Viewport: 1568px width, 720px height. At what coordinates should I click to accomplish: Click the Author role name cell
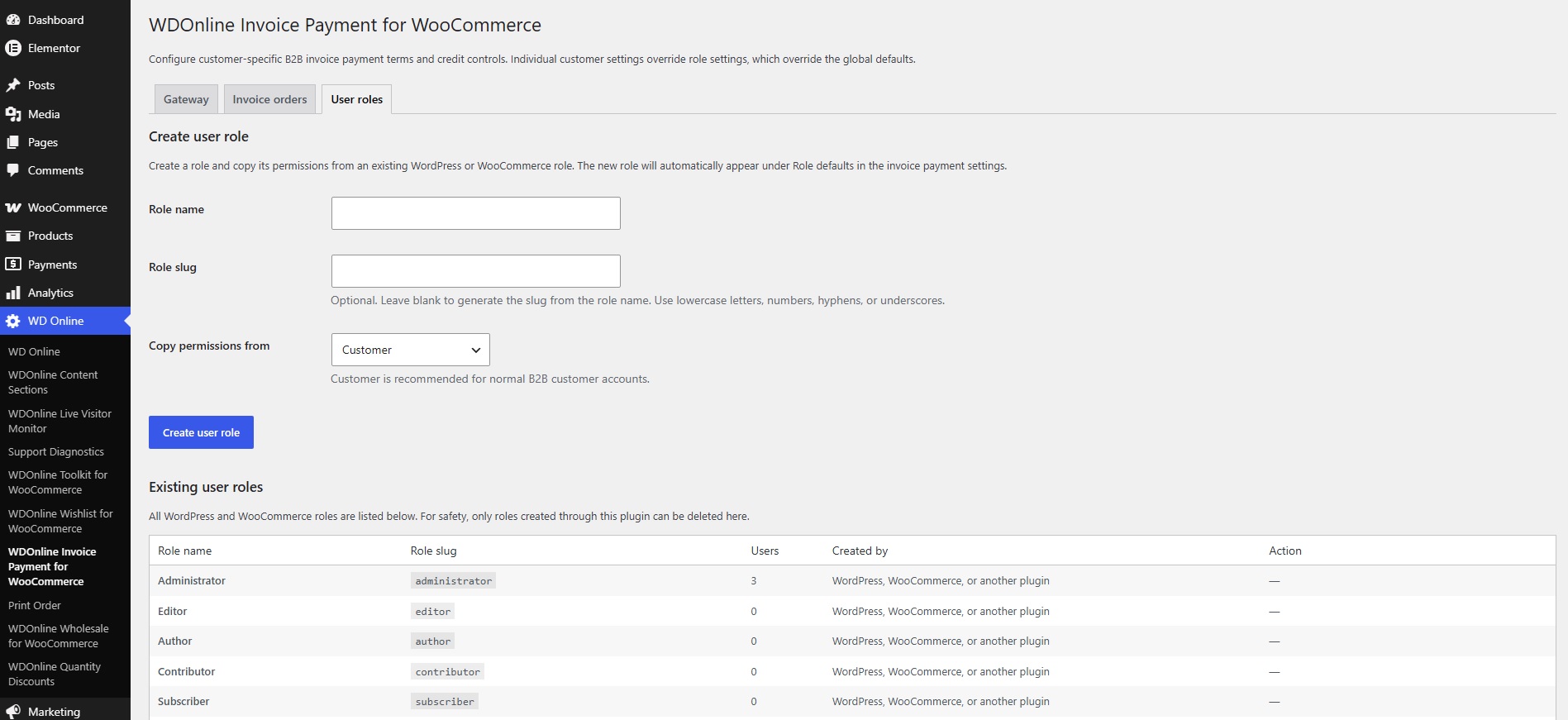[x=175, y=641]
